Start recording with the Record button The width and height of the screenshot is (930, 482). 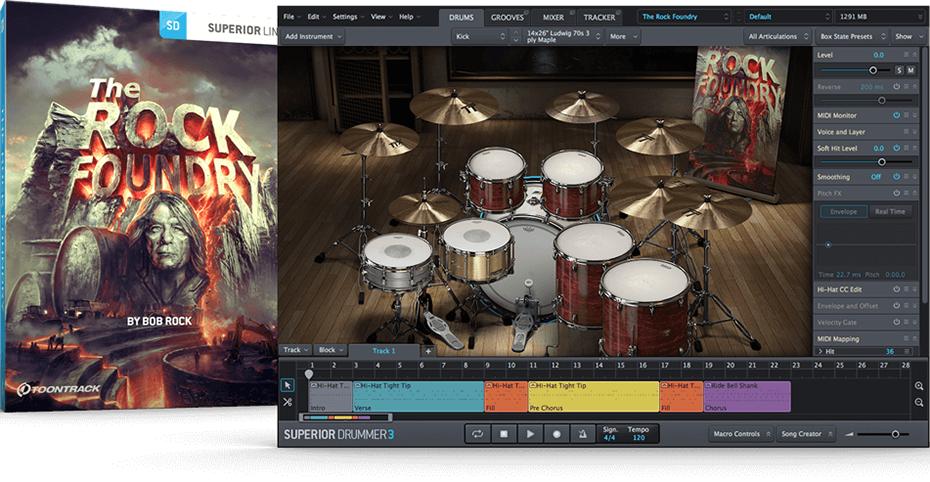(557, 434)
